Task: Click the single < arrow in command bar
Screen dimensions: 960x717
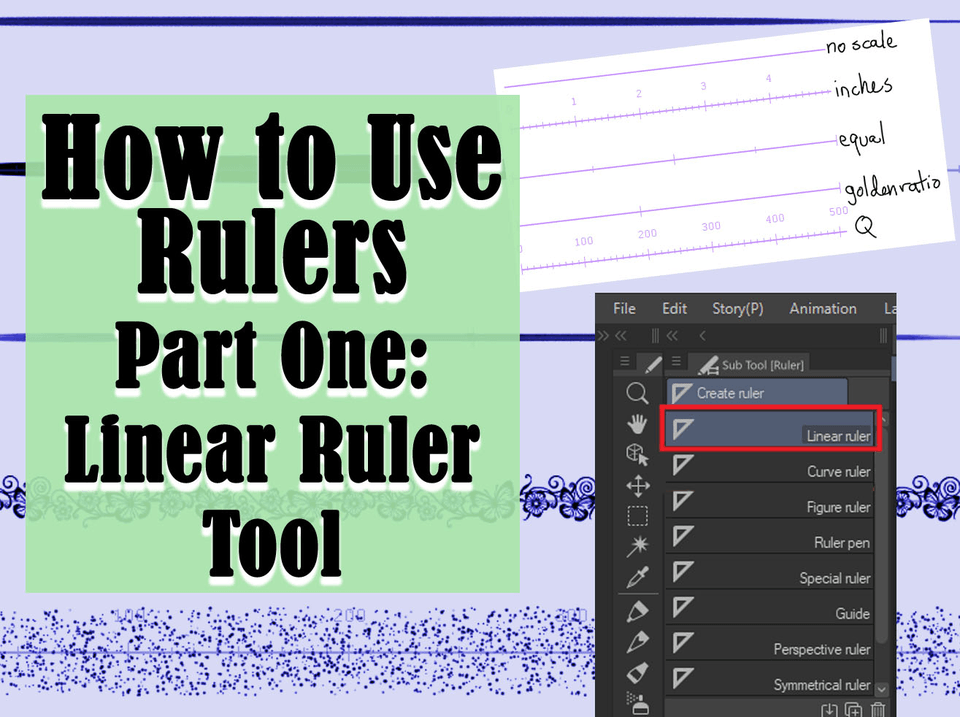Action: [702, 336]
